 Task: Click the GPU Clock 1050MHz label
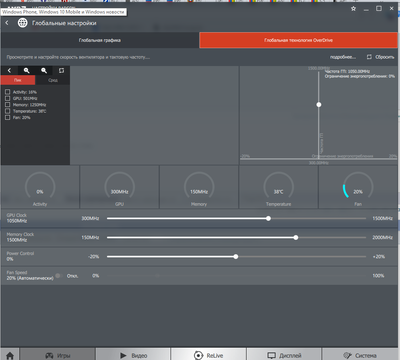[17, 218]
